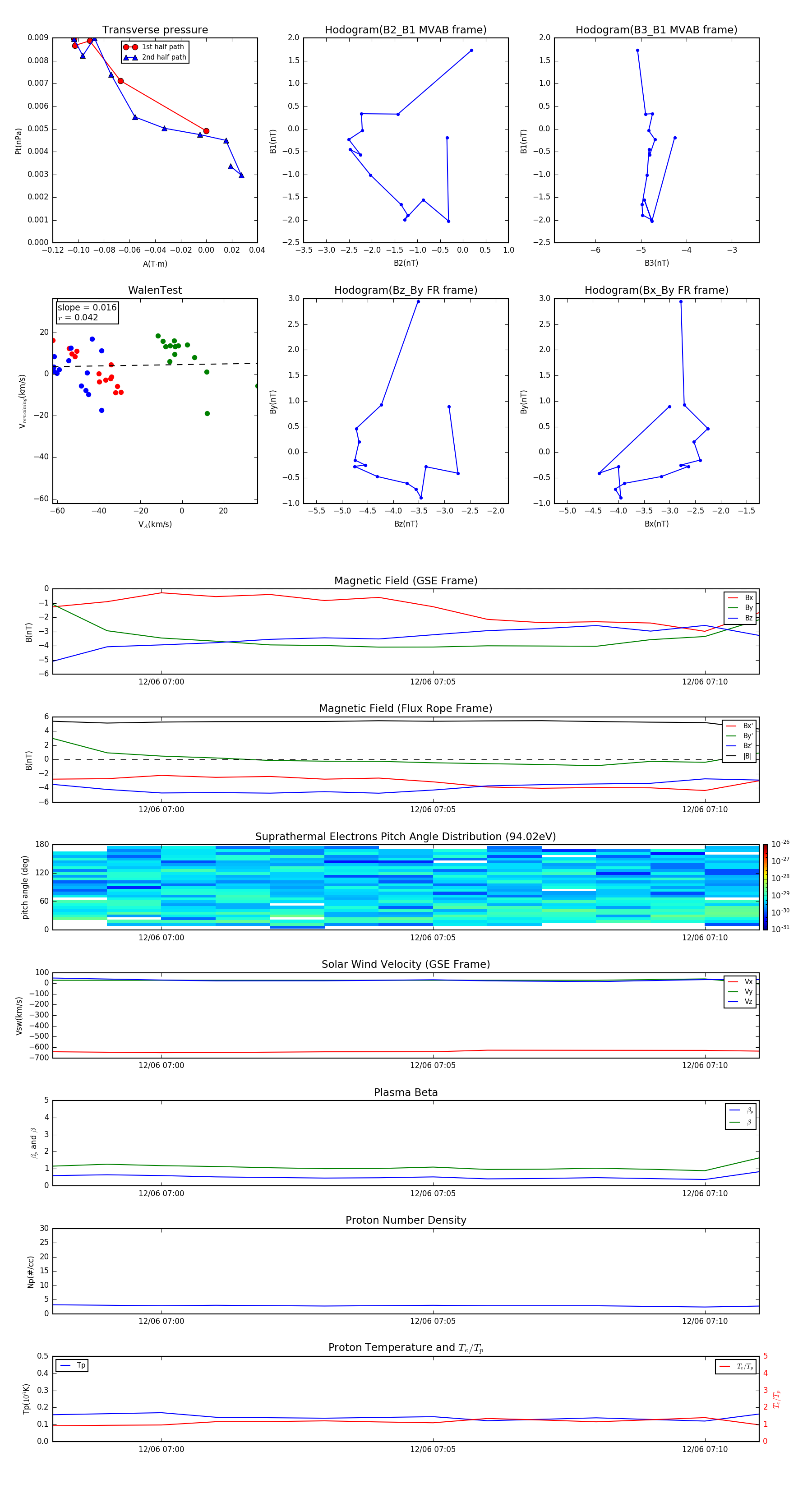Click the topmost point of B2_B1 hodogram
The width and height of the screenshot is (812, 1489).
tap(471, 50)
